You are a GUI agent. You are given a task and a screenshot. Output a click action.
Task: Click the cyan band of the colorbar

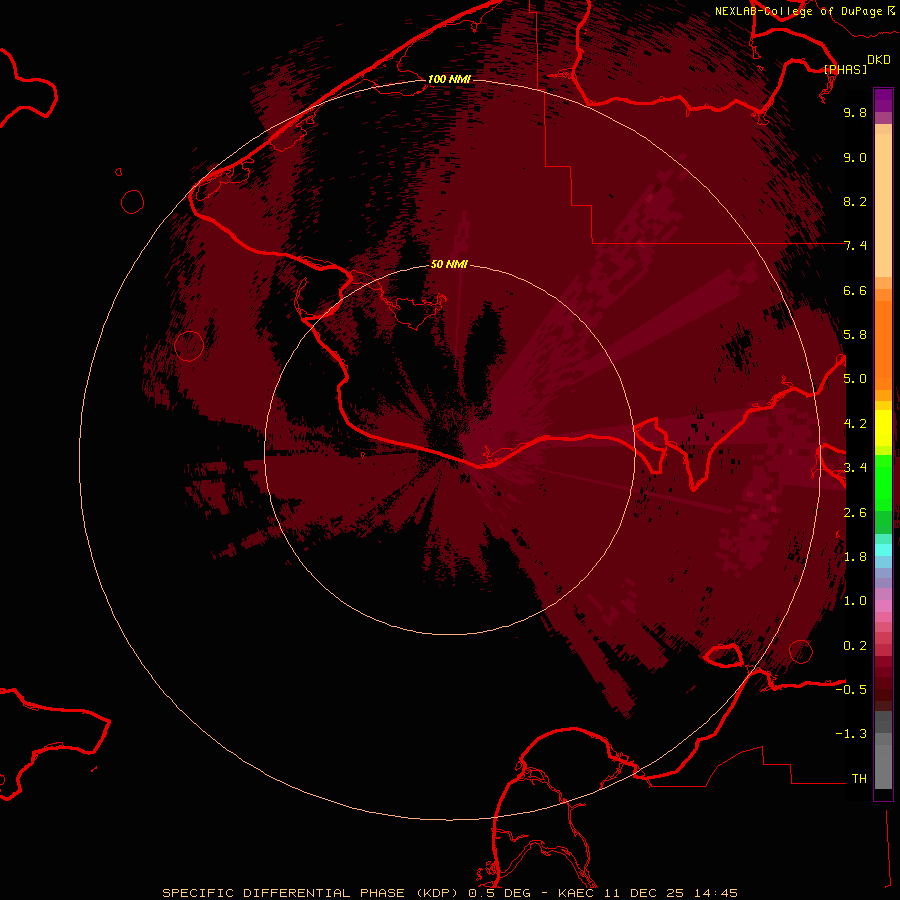(x=883, y=550)
